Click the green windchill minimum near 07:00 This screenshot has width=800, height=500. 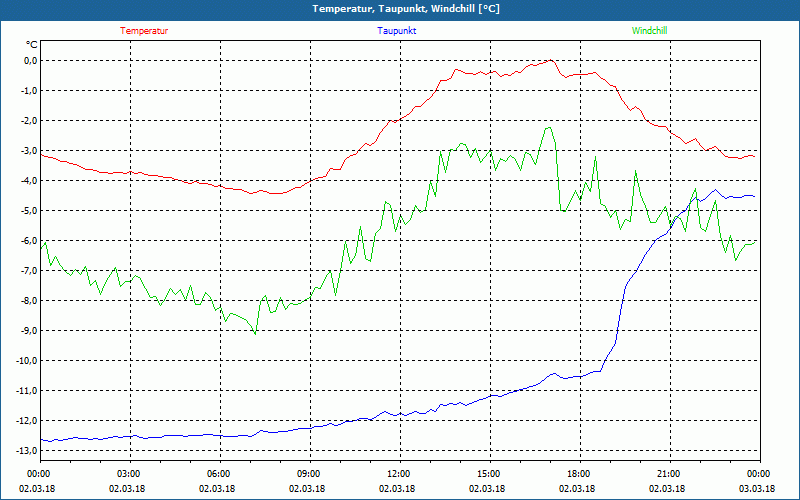(x=255, y=334)
